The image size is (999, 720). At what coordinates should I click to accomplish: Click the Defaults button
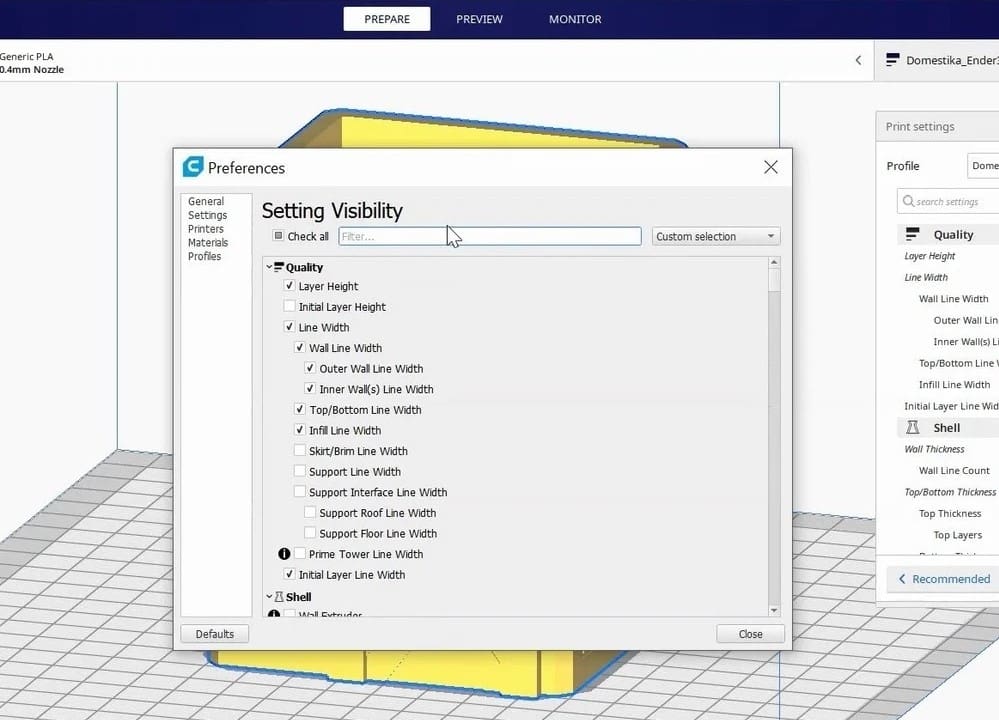(215, 634)
